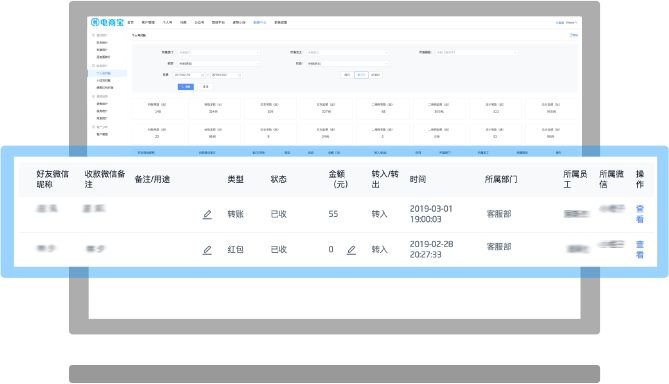Click the selected middle quick date-range button
The width and height of the screenshot is (669, 384).
361,75
